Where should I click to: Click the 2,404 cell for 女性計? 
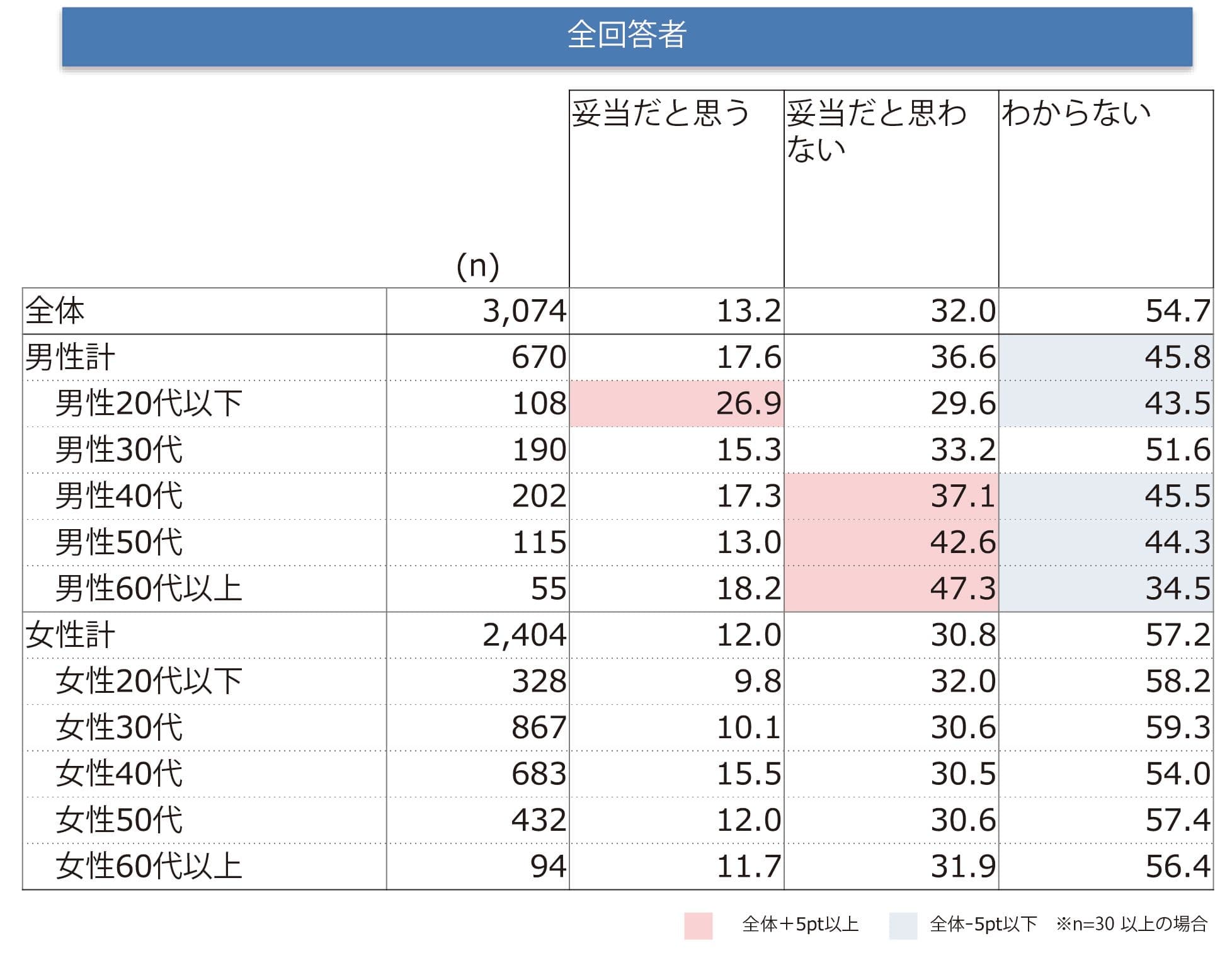(x=478, y=635)
